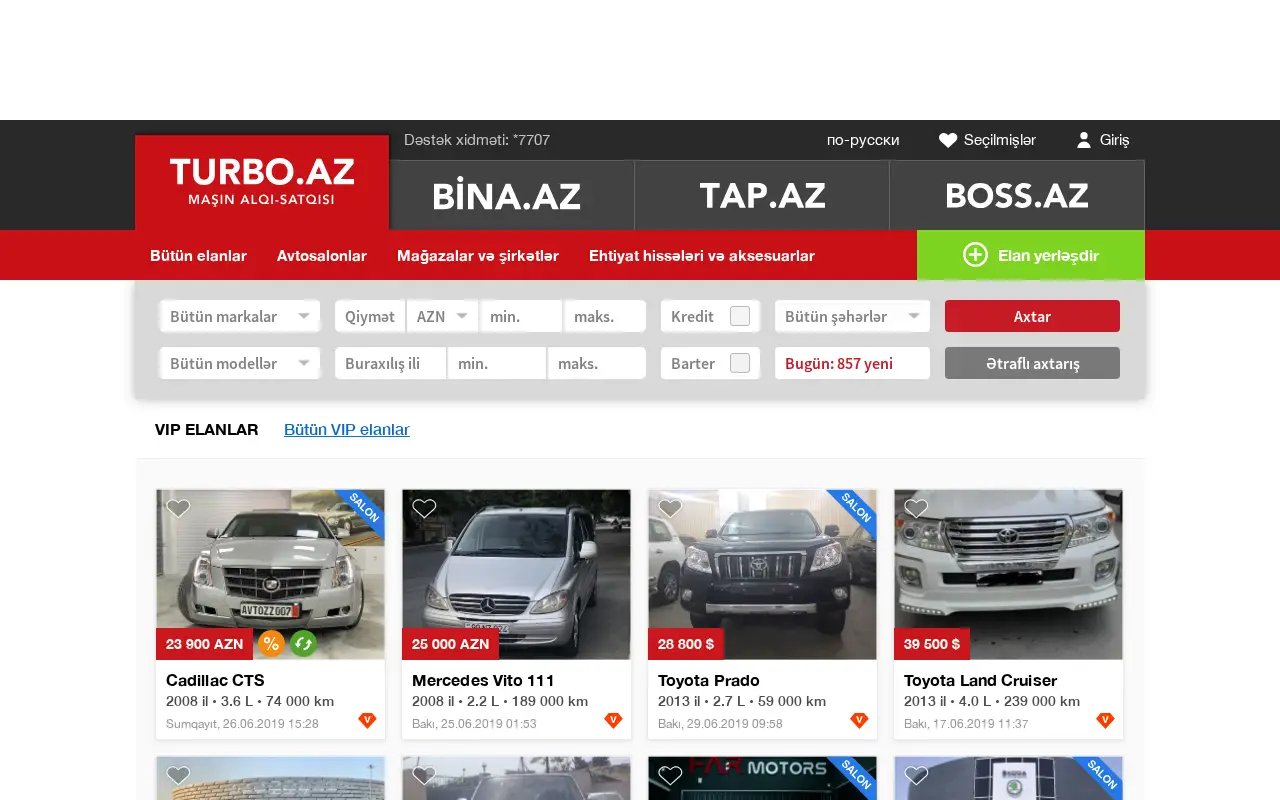The image size is (1280, 800).
Task: Click the user icon beside Giriş
Action: tap(1084, 140)
